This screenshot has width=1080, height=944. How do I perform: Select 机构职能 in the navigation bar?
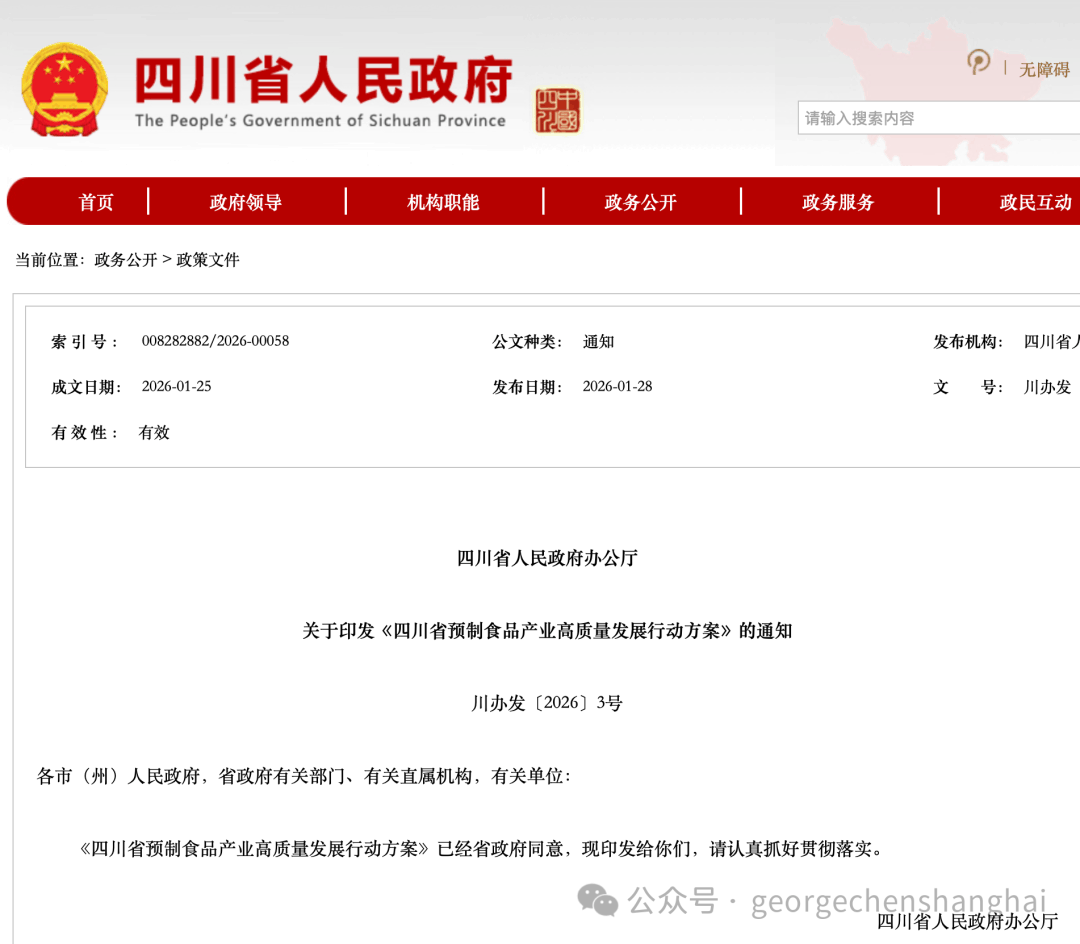click(443, 202)
